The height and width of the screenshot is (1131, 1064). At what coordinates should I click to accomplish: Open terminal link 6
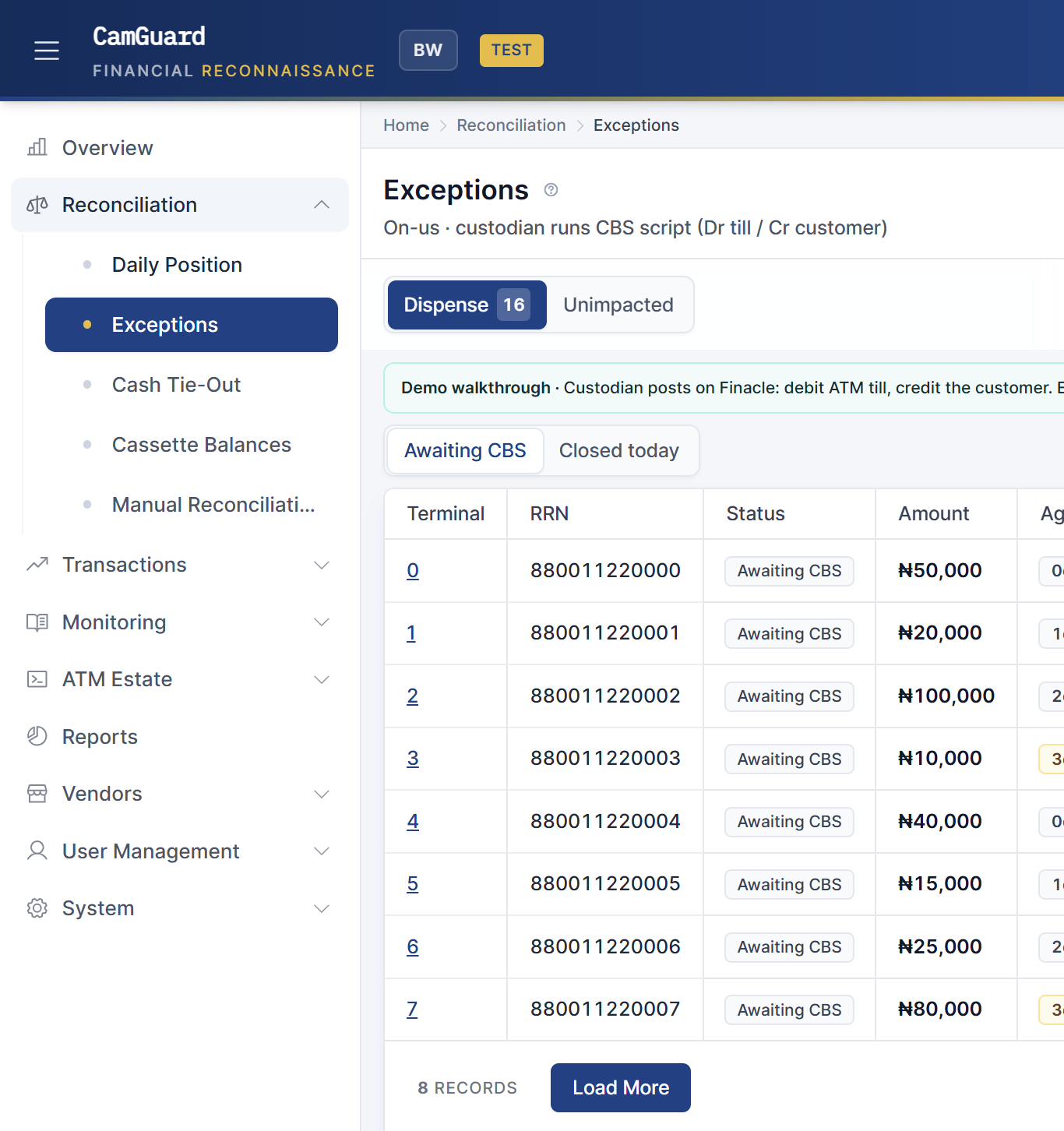[413, 946]
